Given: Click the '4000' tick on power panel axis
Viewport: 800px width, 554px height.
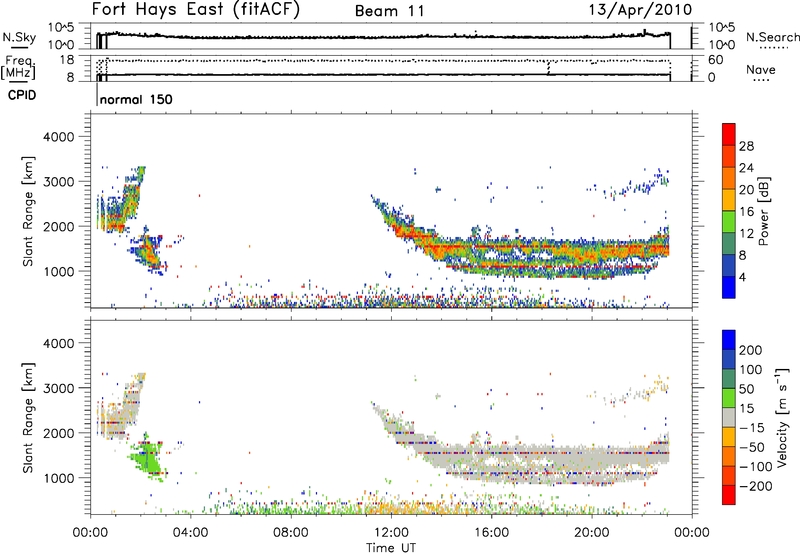Looking at the screenshot, I should [59, 136].
